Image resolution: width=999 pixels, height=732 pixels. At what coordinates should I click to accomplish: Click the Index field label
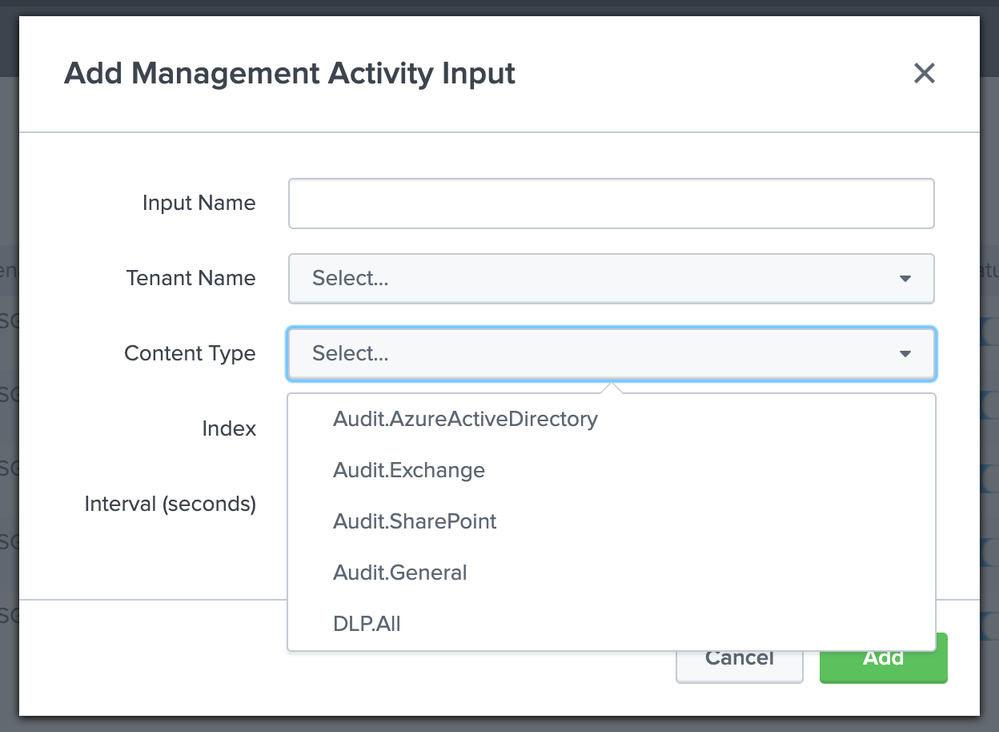229,428
